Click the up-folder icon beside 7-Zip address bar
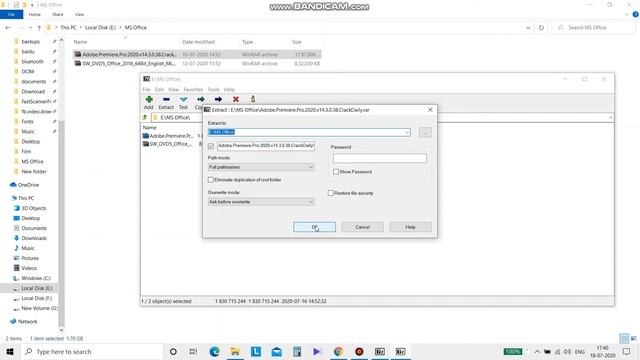 144,118
